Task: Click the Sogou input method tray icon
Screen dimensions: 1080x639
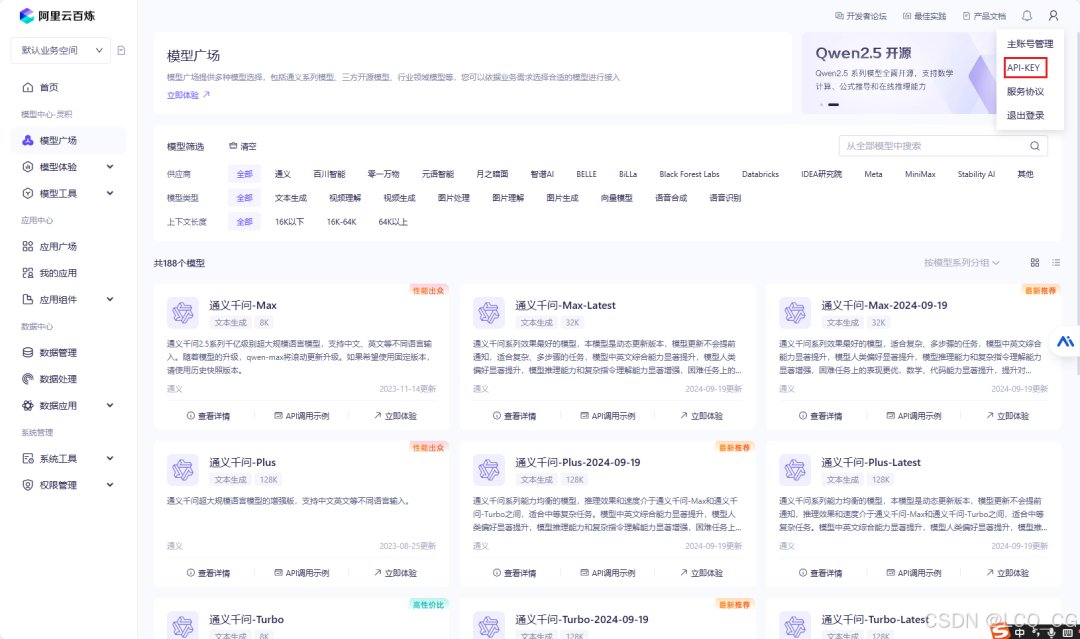Action: [1000, 631]
